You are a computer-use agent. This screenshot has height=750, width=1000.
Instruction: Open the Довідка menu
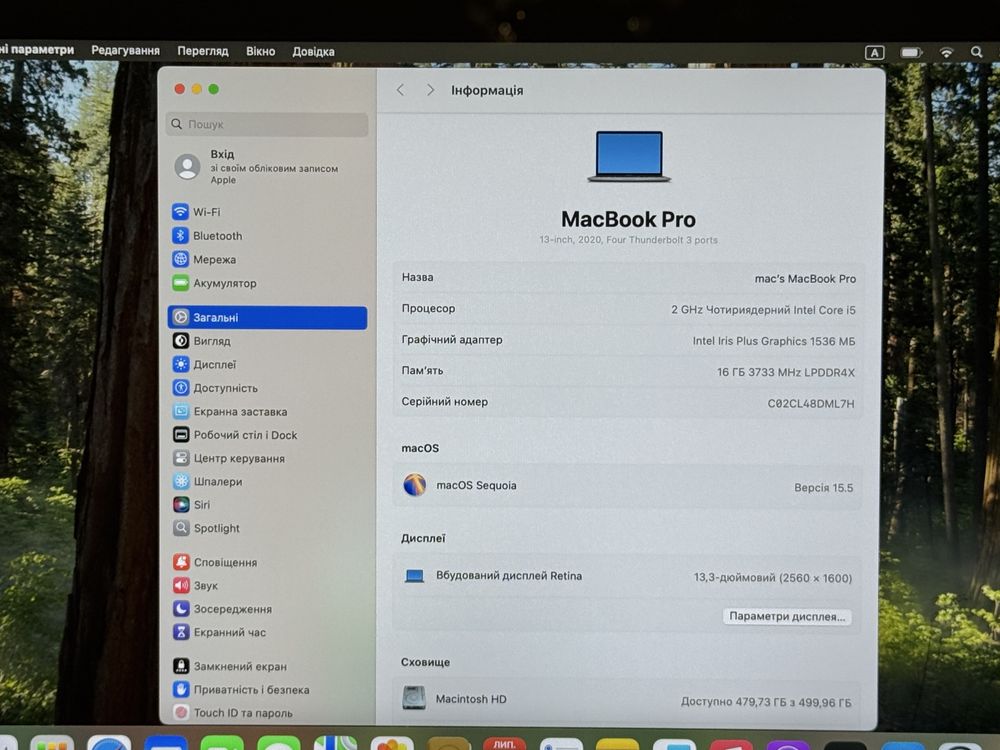(x=313, y=52)
